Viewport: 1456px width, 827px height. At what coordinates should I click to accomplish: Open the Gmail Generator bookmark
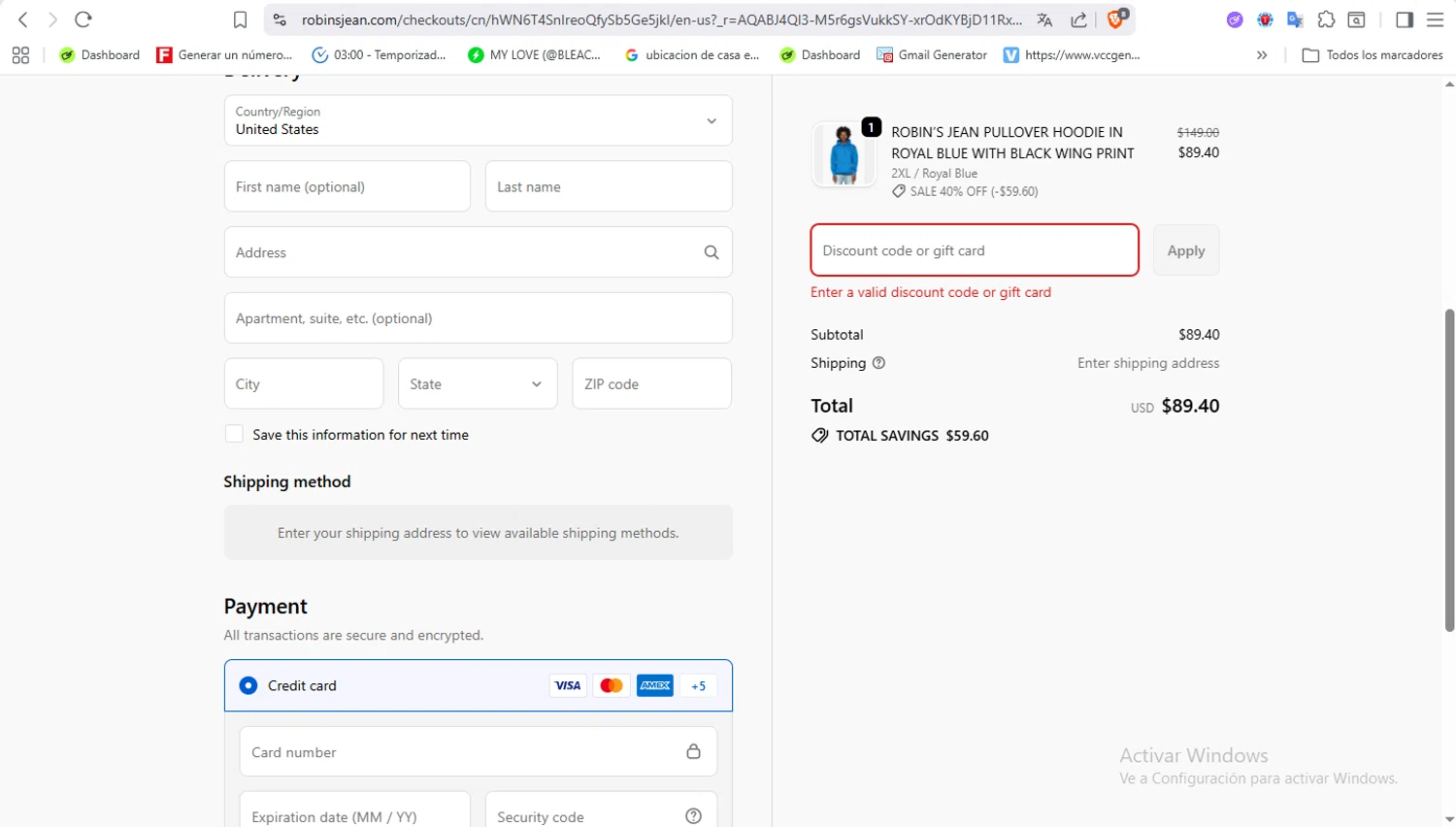coord(932,55)
